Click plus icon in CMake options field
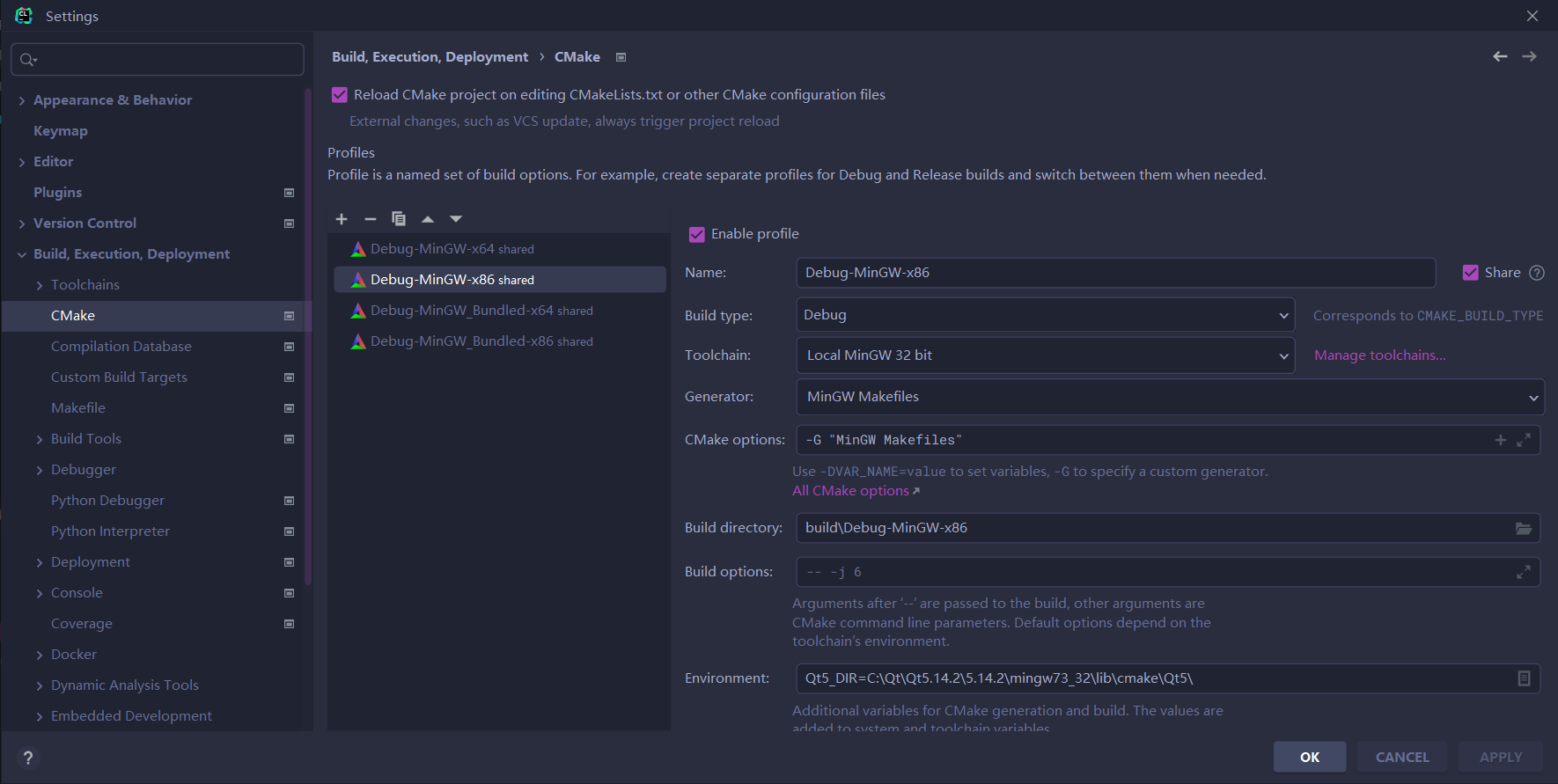 pos(1501,440)
